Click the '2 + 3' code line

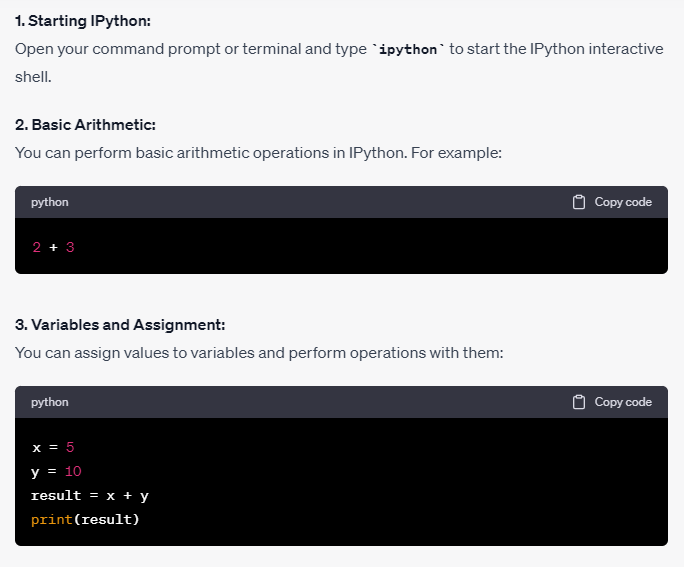[53, 247]
